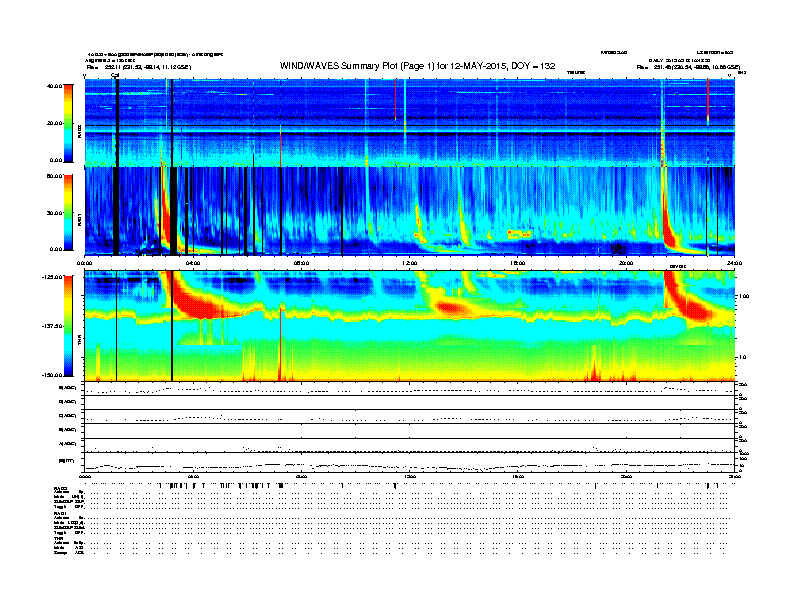Click the 40.00 color scale label
The height and width of the screenshot is (612, 792).
pyautogui.click(x=55, y=86)
